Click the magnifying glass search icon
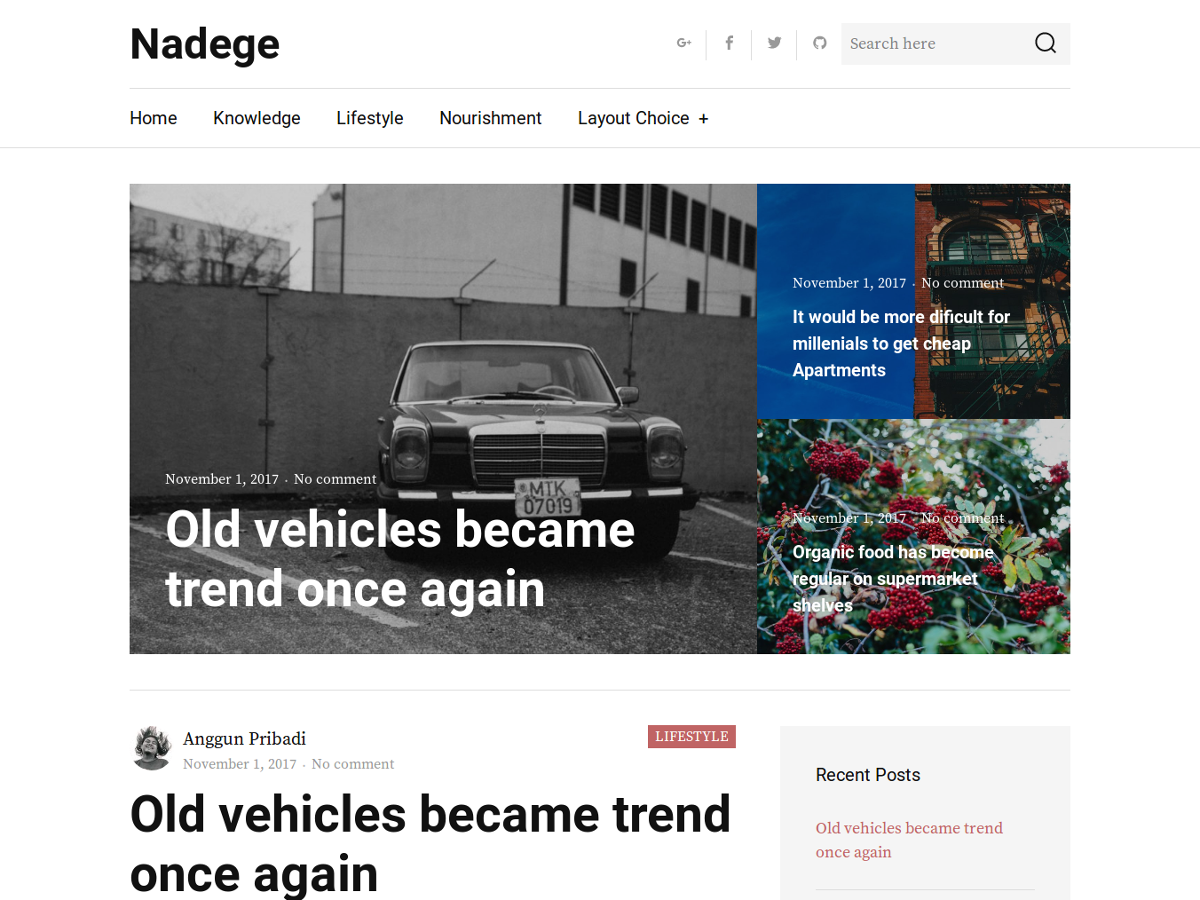Viewport: 1200px width, 900px height. tap(1045, 43)
